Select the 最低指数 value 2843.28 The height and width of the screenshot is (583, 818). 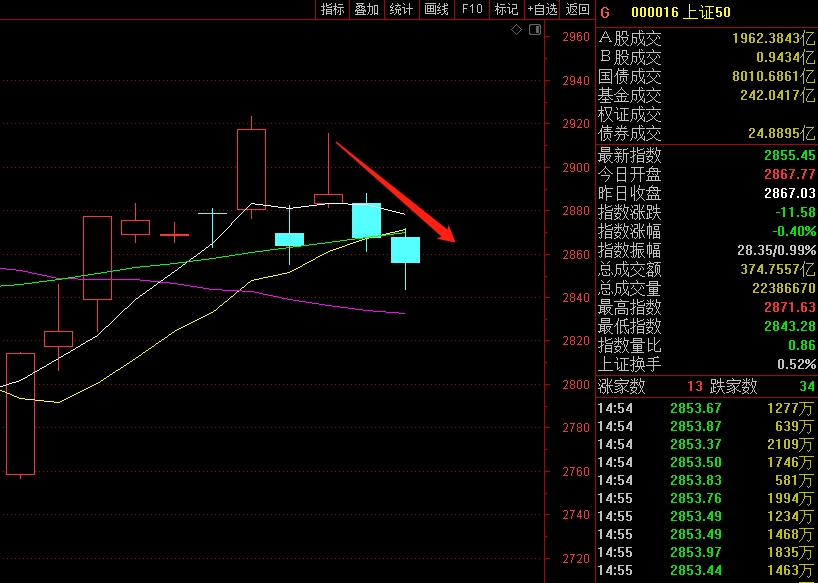(x=790, y=326)
